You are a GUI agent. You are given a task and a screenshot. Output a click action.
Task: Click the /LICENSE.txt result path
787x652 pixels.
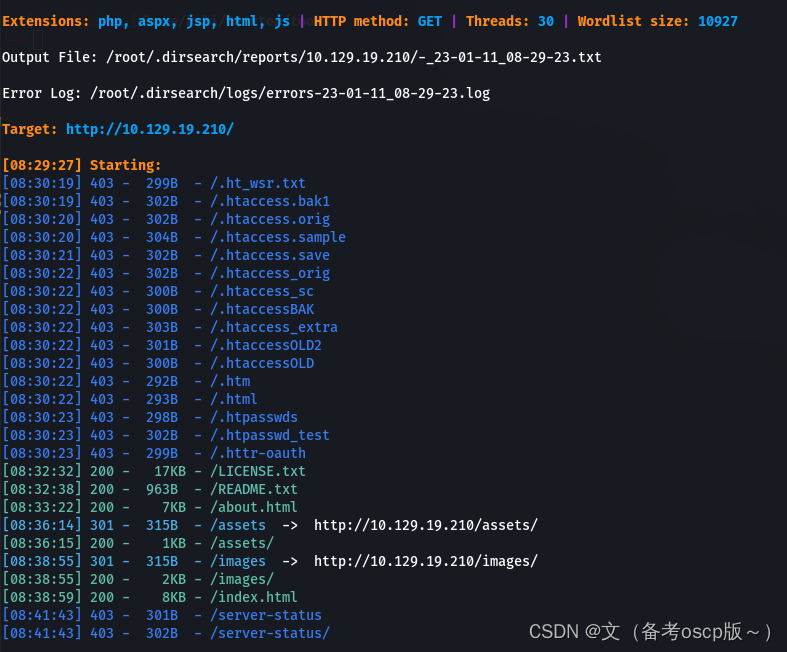[x=257, y=471]
